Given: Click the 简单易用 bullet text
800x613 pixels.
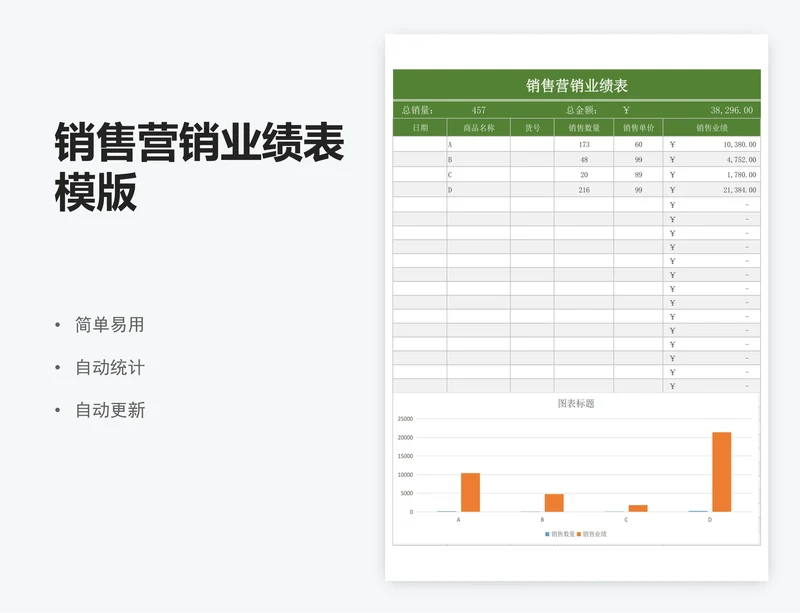Looking at the screenshot, I should 110,325.
